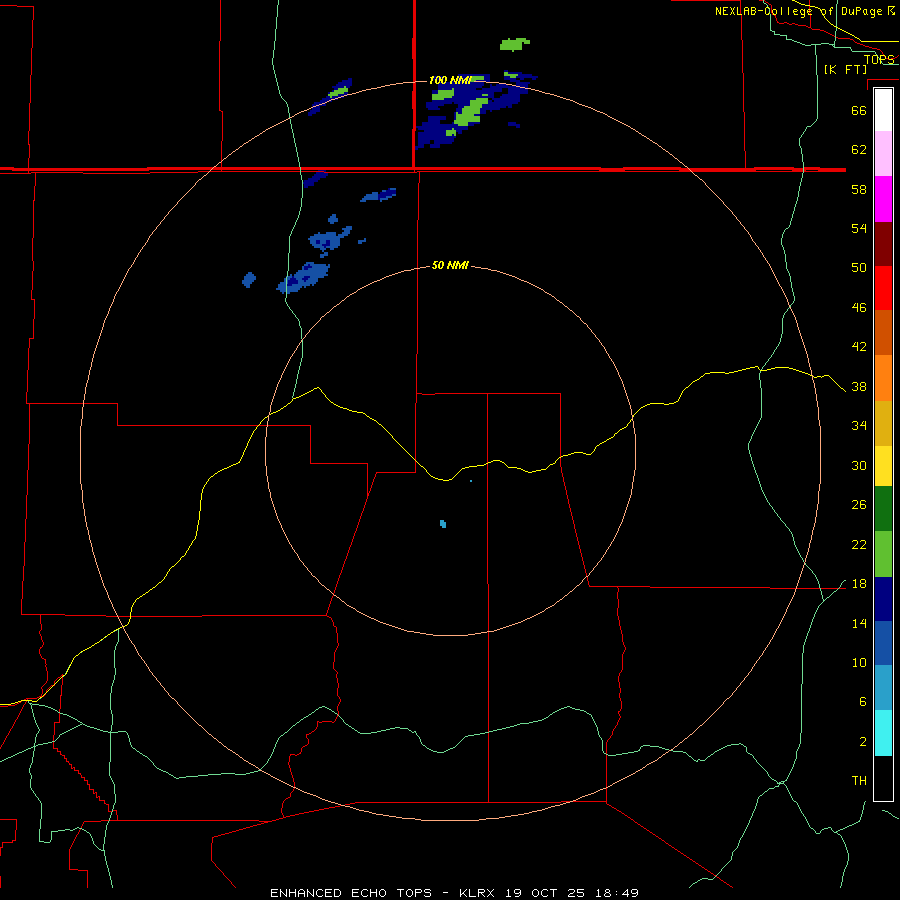Image resolution: width=900 pixels, height=900 pixels.
Task: Select the bright red legend swatch
Action: tap(883, 289)
